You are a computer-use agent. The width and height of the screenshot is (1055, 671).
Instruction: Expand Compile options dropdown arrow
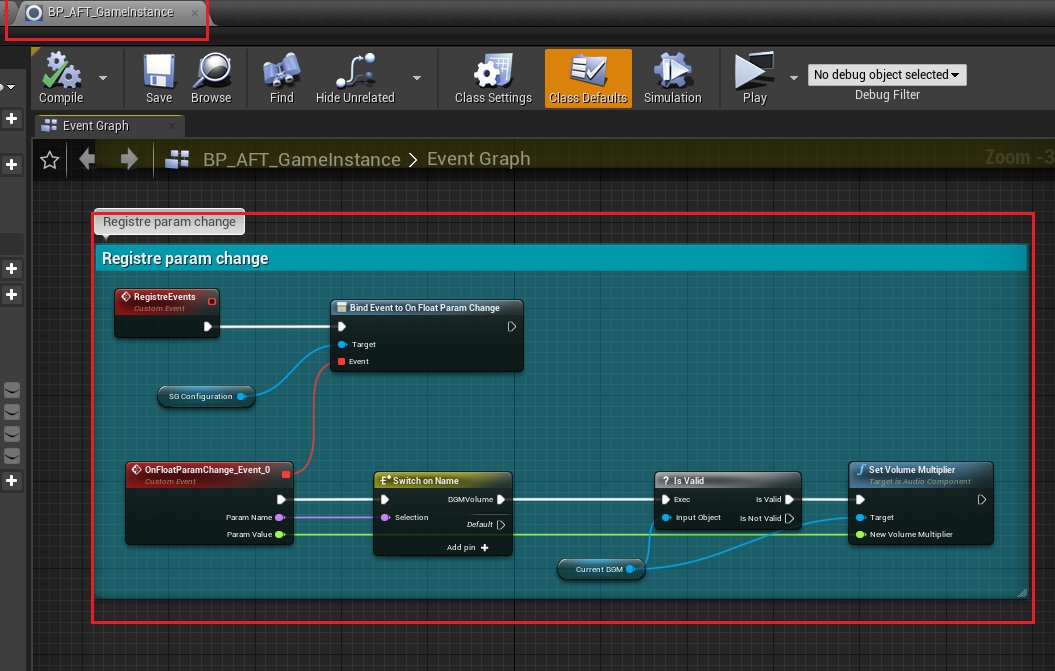pos(103,77)
